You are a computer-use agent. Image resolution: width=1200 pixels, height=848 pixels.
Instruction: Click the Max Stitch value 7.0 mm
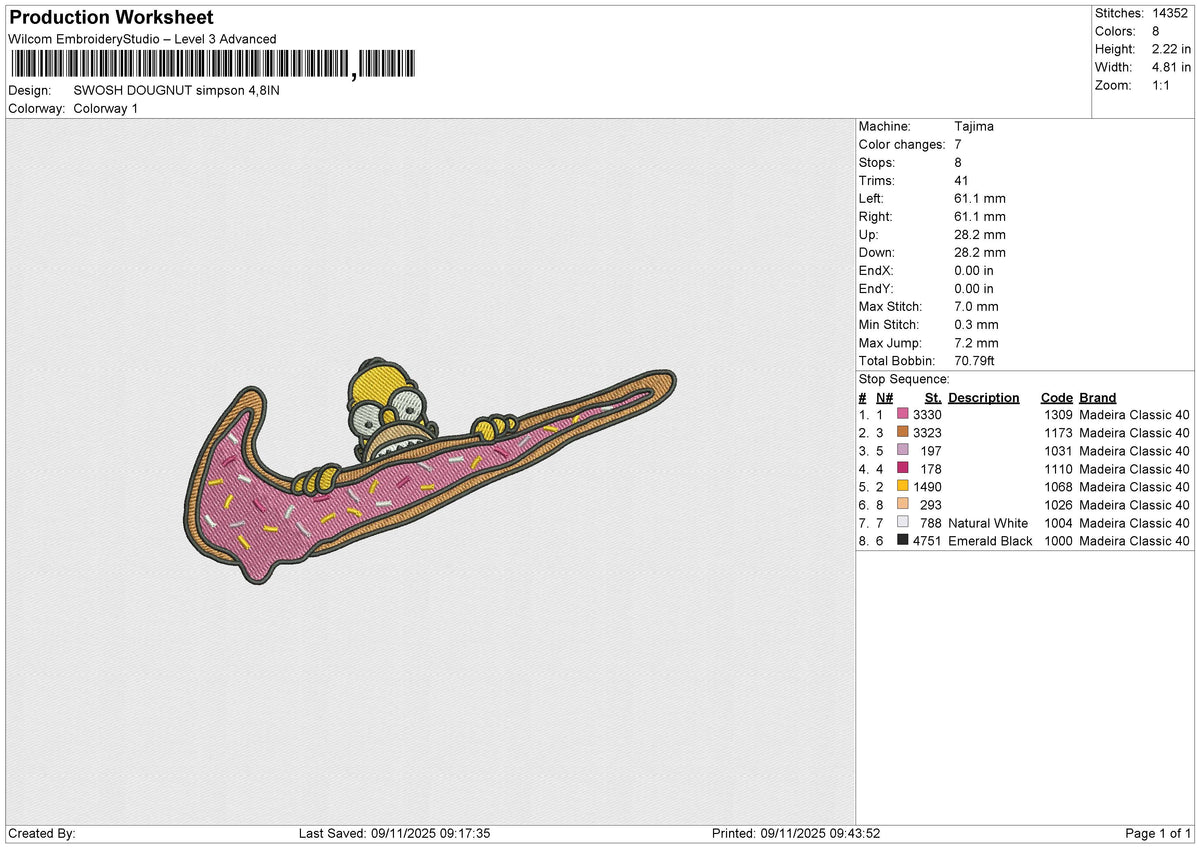[x=976, y=307]
